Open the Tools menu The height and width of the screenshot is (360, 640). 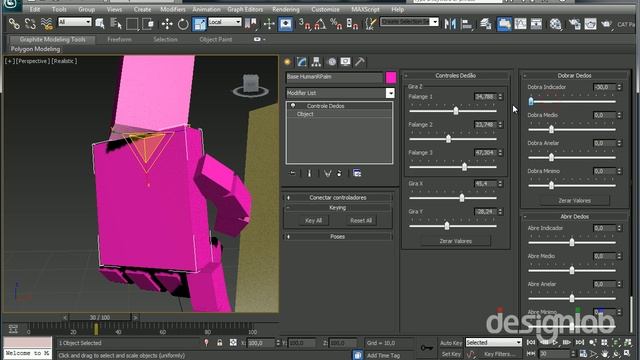pos(59,9)
